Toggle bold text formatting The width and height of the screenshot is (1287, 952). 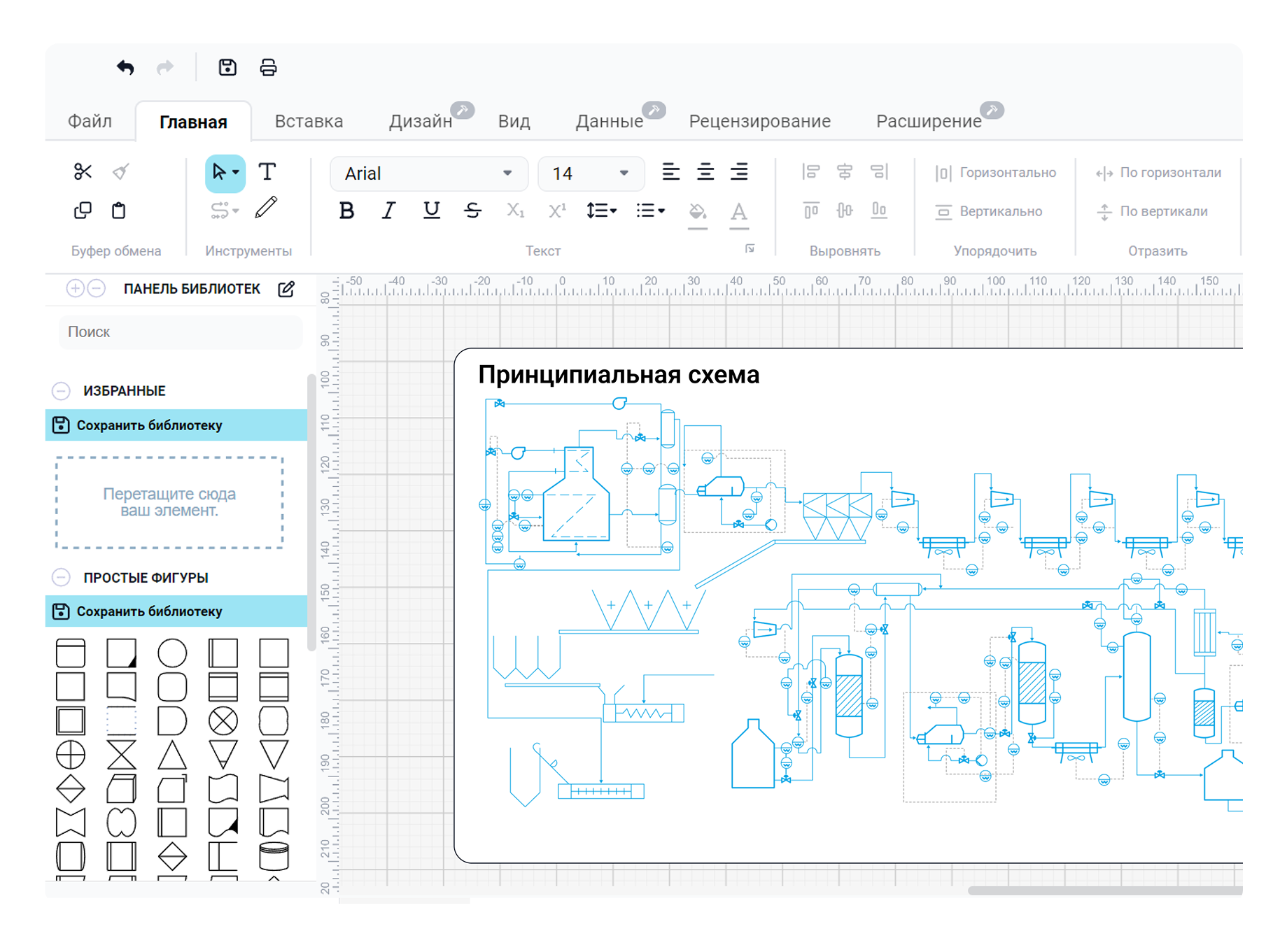(x=346, y=211)
